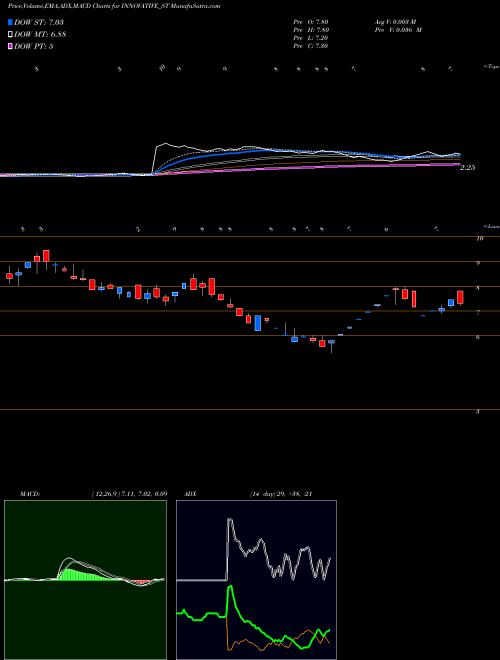Screen dimensions: 500x660
Task: Select the 'DOW ST: 7.03' legend text
Action: click(x=39, y=22)
